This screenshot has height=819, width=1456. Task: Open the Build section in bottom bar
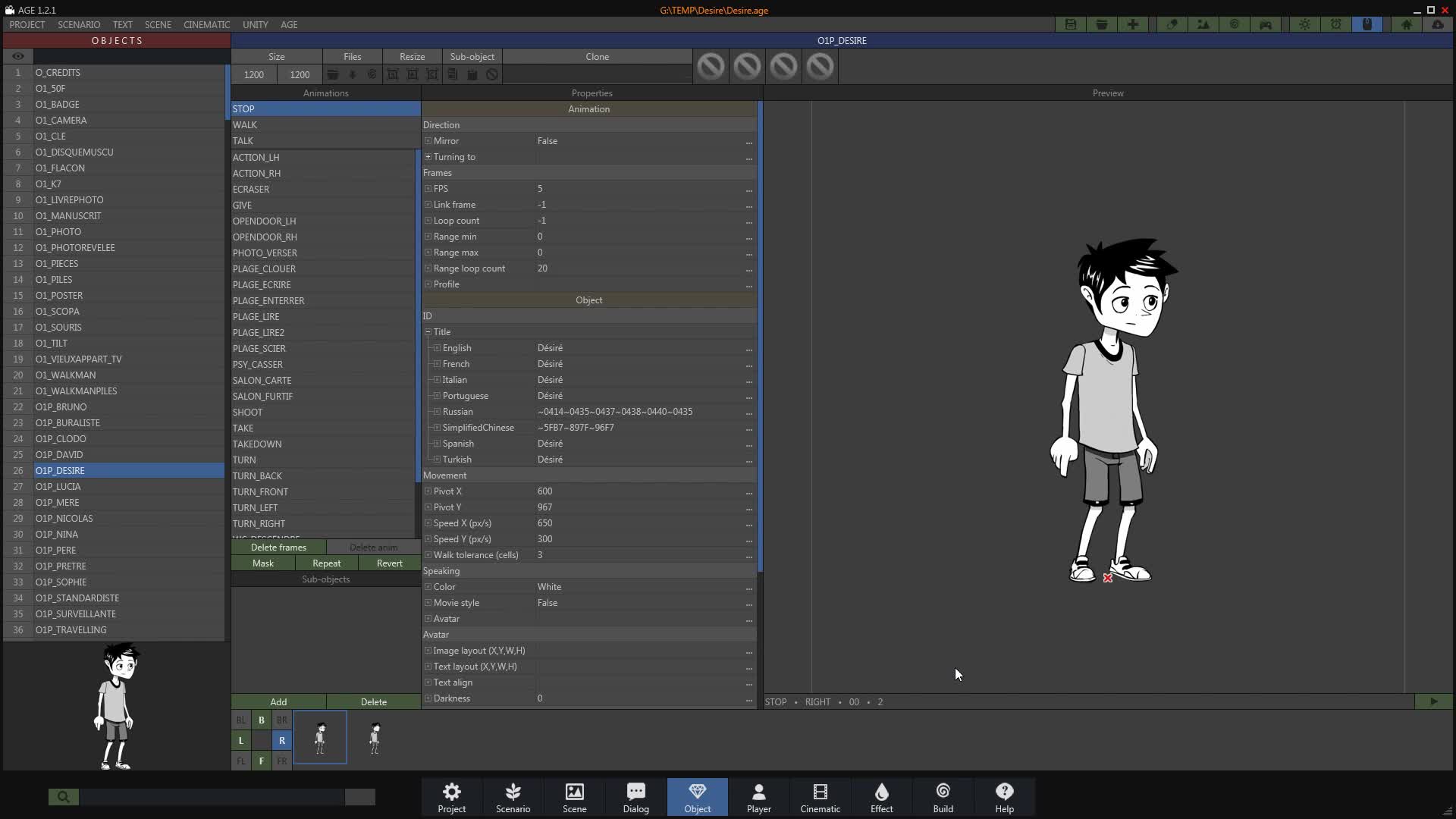(x=943, y=797)
